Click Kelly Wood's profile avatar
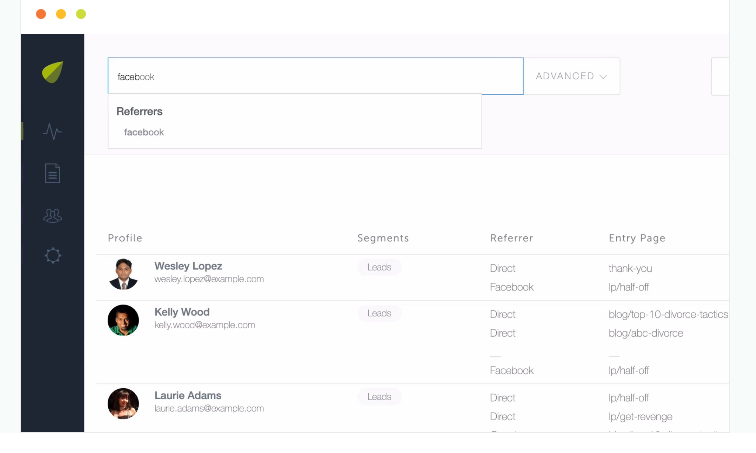This screenshot has width=756, height=453. [x=123, y=320]
